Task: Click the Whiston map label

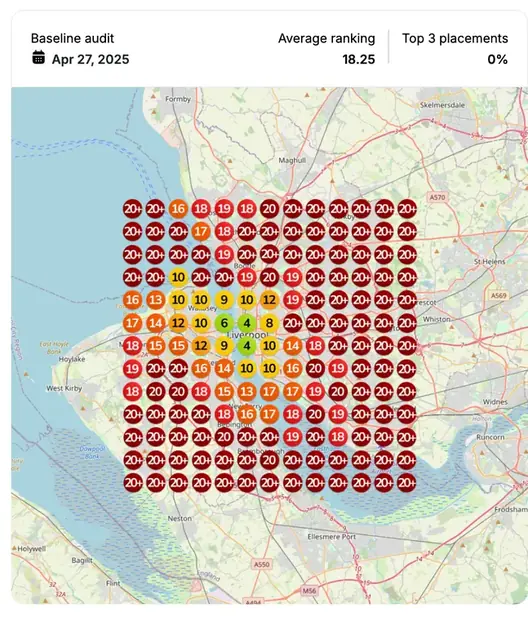Action: (x=436, y=319)
